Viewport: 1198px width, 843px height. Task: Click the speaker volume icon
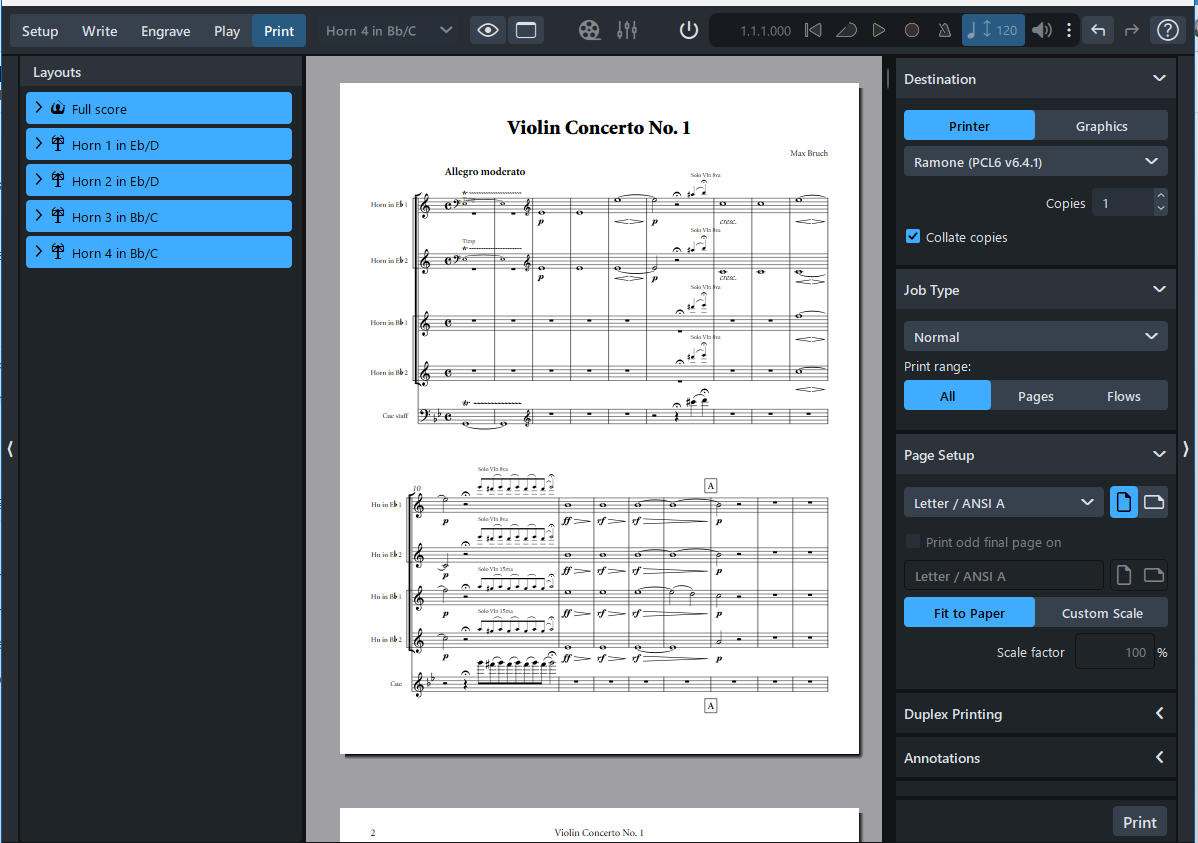[x=1041, y=31]
